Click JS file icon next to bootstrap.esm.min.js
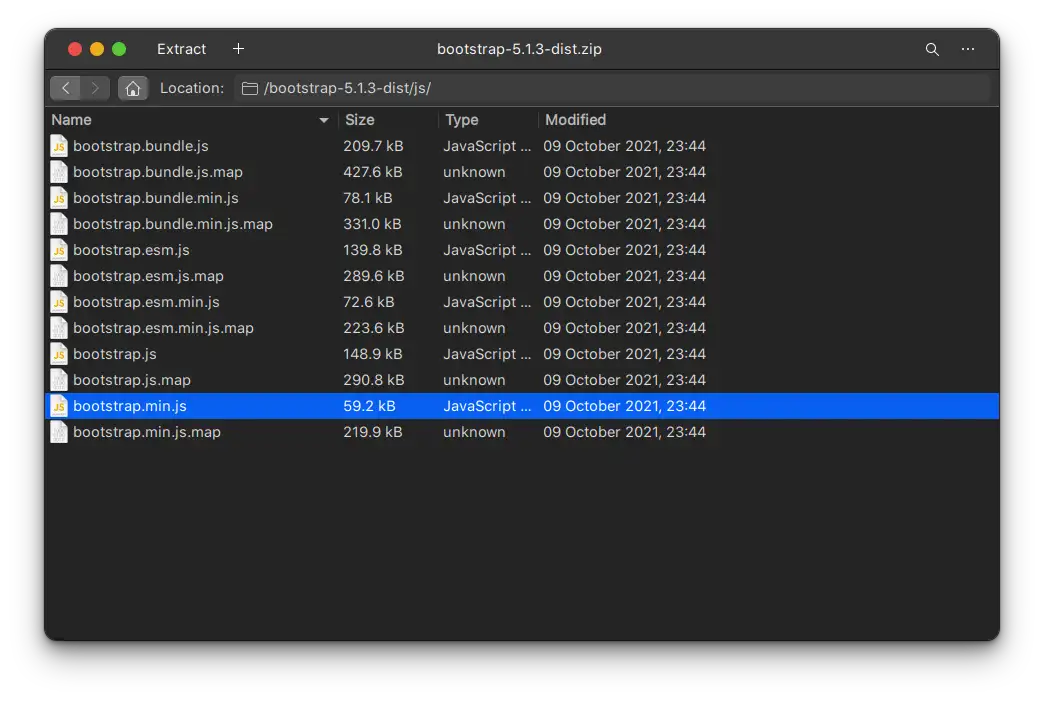The height and width of the screenshot is (701, 1044). 59,302
